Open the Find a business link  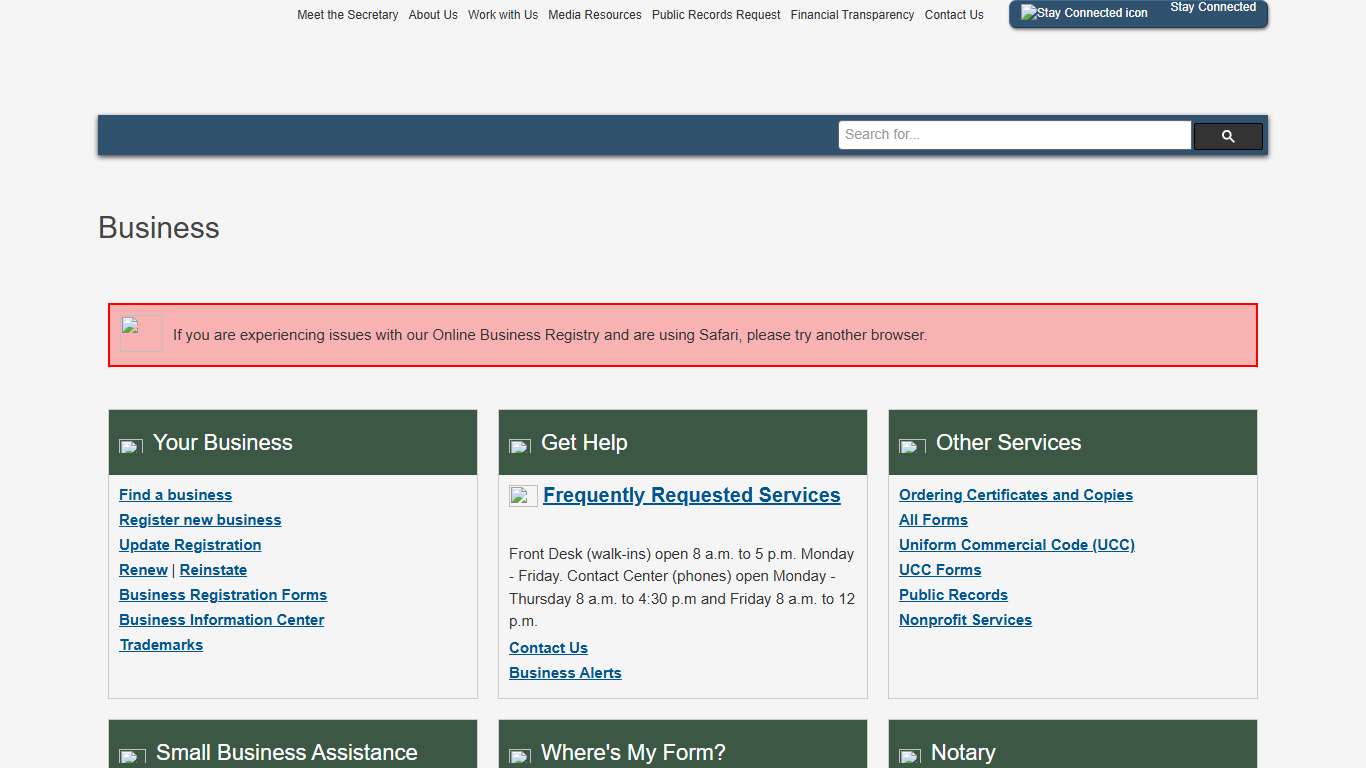(175, 495)
